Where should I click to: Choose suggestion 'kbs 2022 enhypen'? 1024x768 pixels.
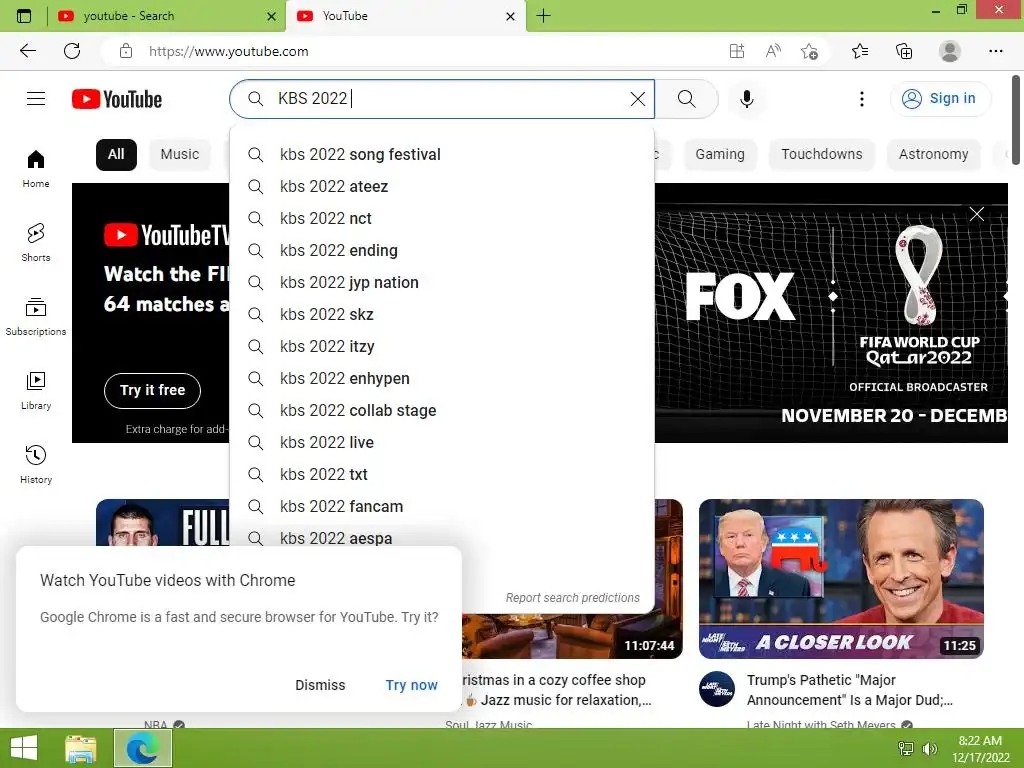click(442, 379)
